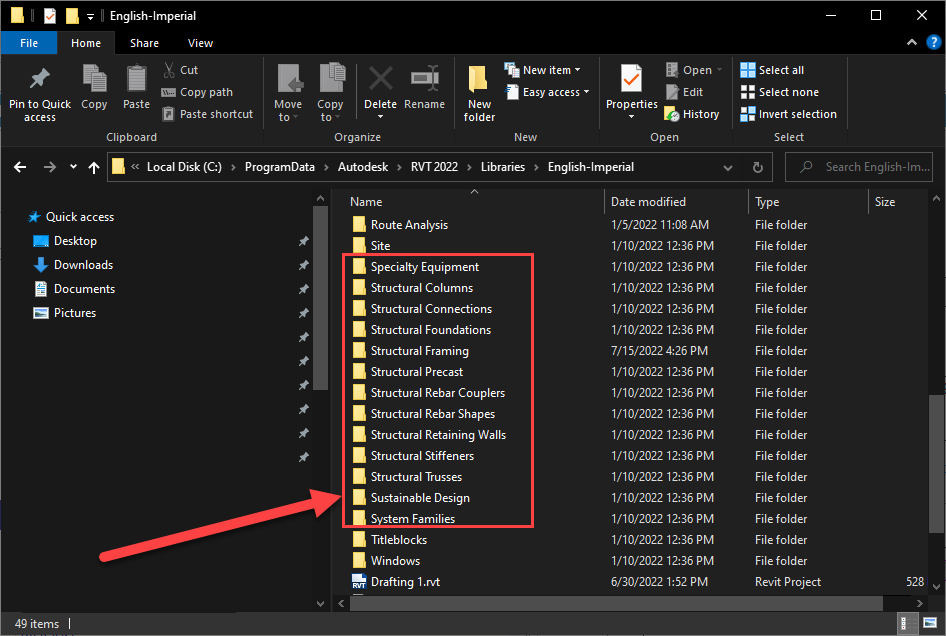Select the Cut command
The height and width of the screenshot is (636, 946).
point(180,70)
